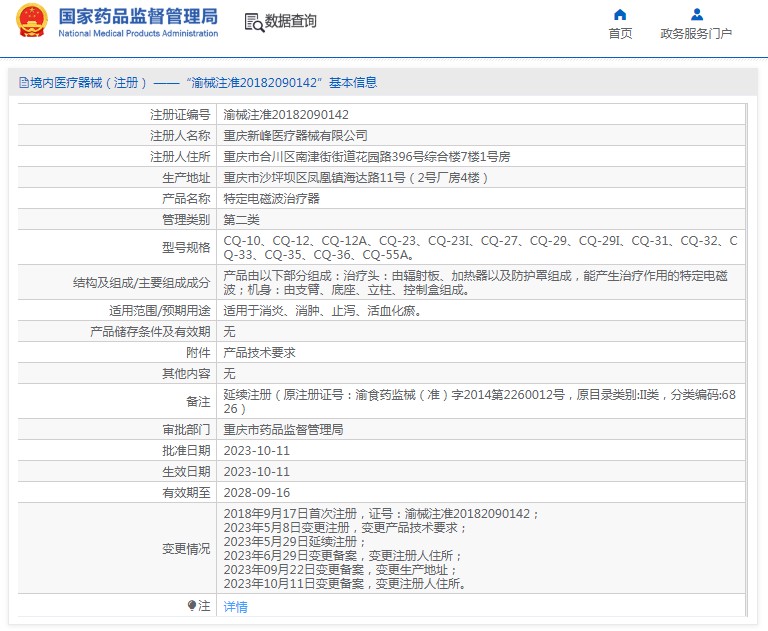Viewport: 768px width, 631px height.
Task: Open 政务服务门户 via the person icon
Action: tap(696, 14)
